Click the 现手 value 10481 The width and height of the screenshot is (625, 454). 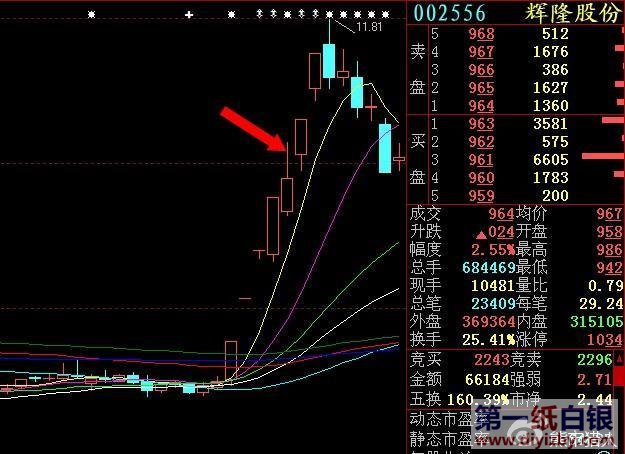pos(493,286)
